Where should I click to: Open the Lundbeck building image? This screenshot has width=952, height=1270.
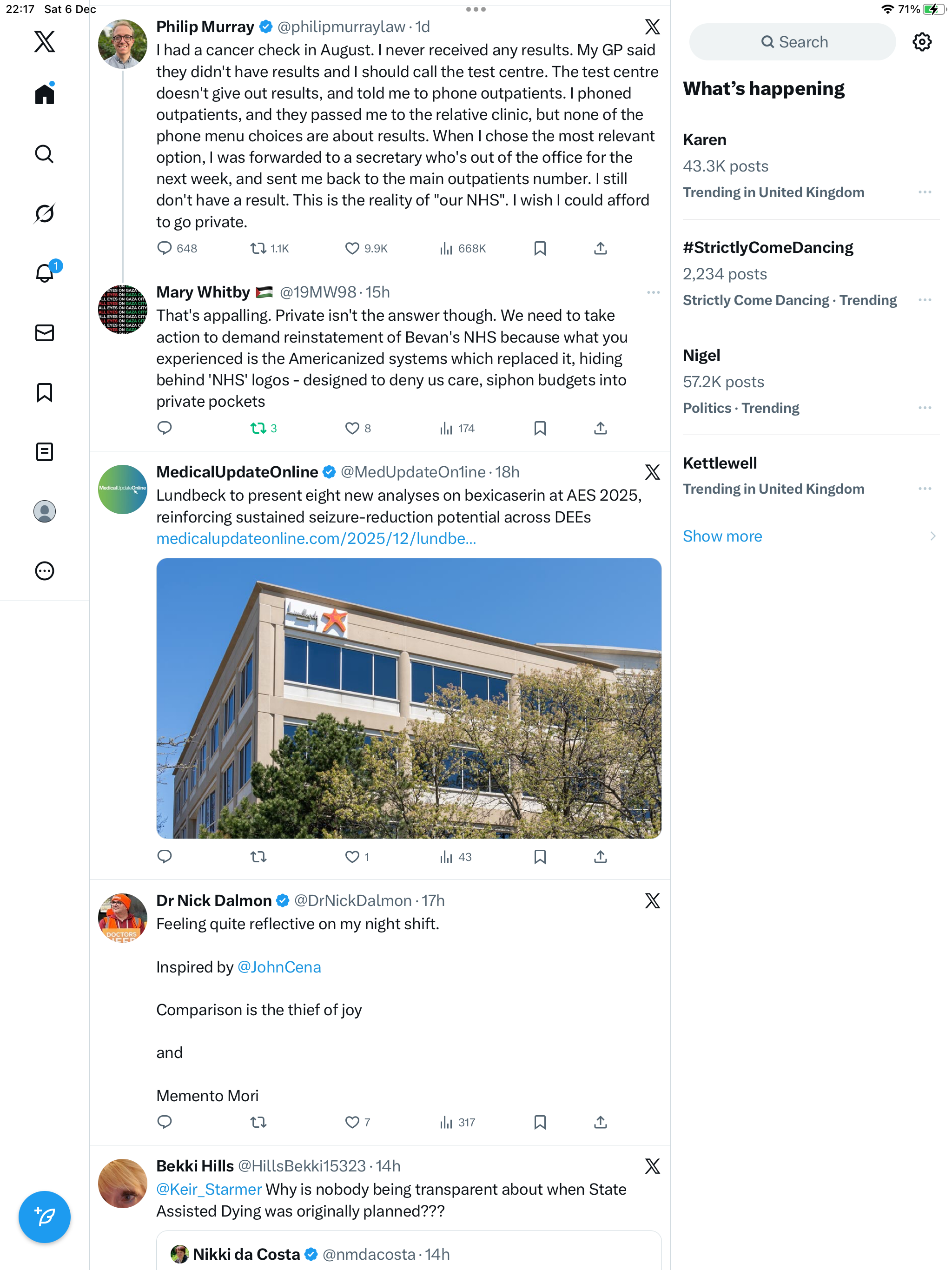(409, 698)
